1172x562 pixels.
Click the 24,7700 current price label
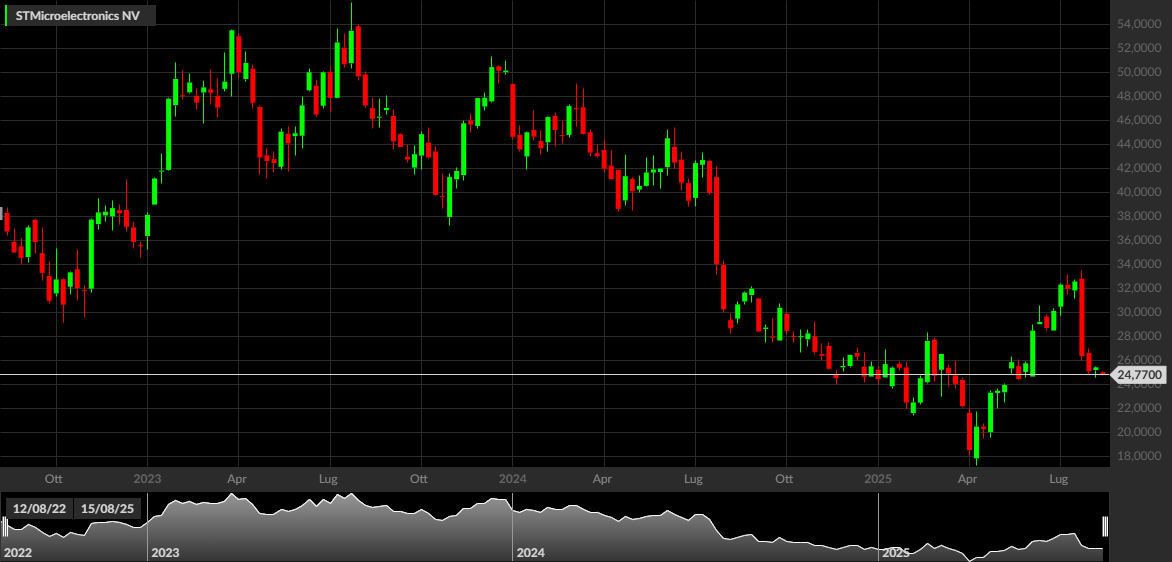[1141, 374]
